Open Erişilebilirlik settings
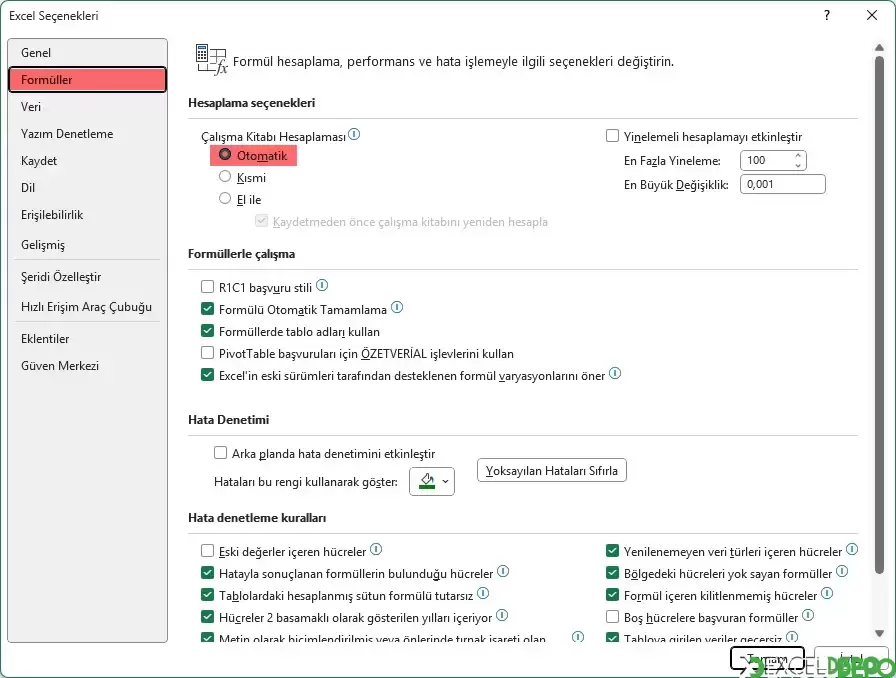 (87, 215)
